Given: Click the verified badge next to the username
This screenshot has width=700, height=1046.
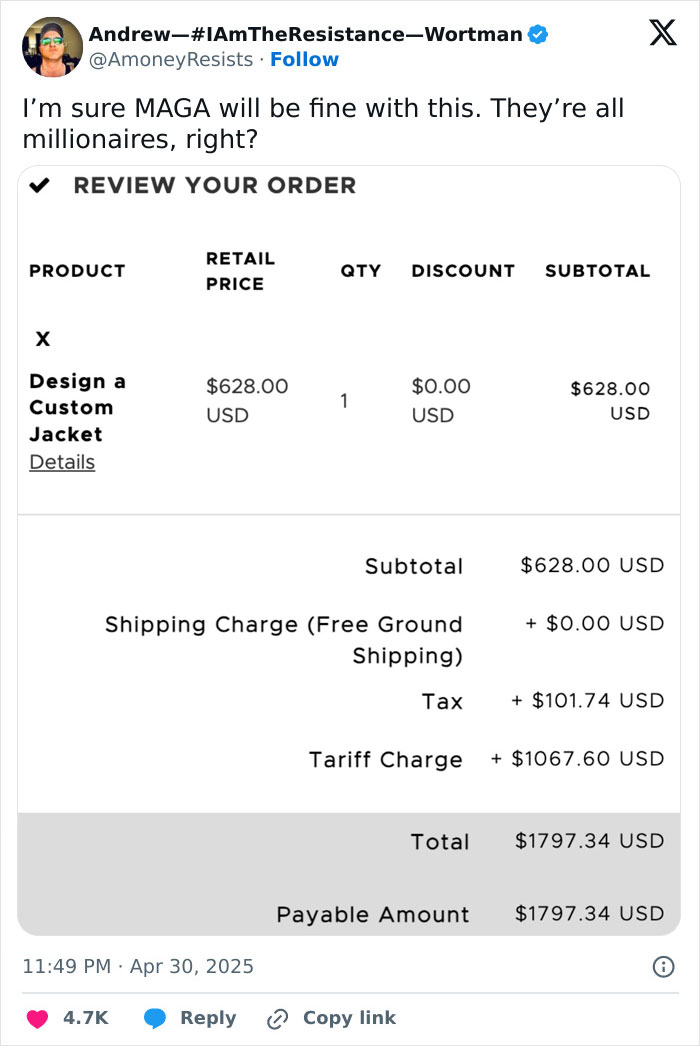Looking at the screenshot, I should pos(537,33).
